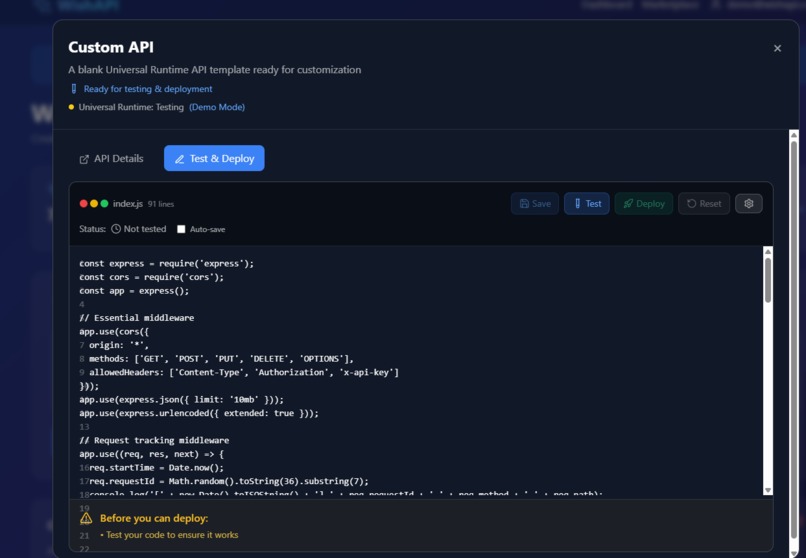Click the '// Request tracking middleware' comment
Screen dimensions: 806x558
pos(154,440)
